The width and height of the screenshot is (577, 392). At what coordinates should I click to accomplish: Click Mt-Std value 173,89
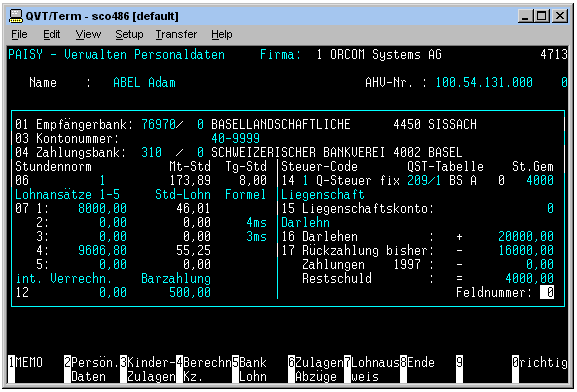[x=190, y=180]
